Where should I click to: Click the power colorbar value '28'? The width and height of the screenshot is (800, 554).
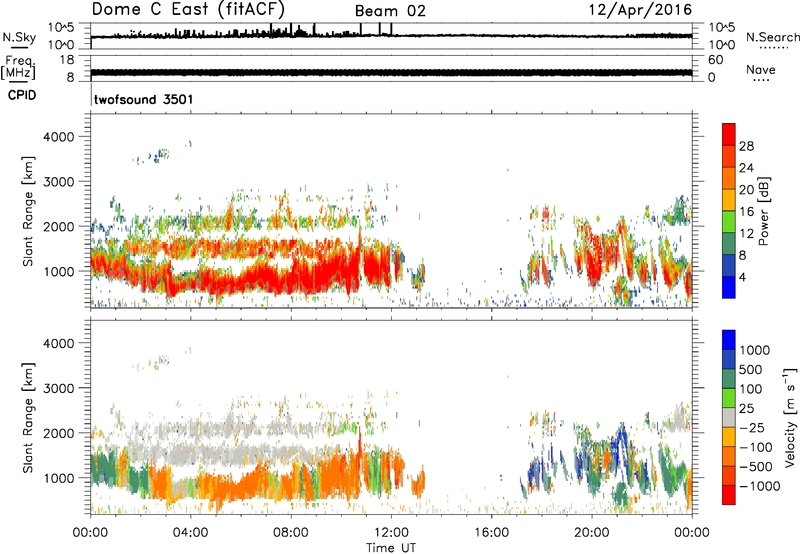[746, 146]
